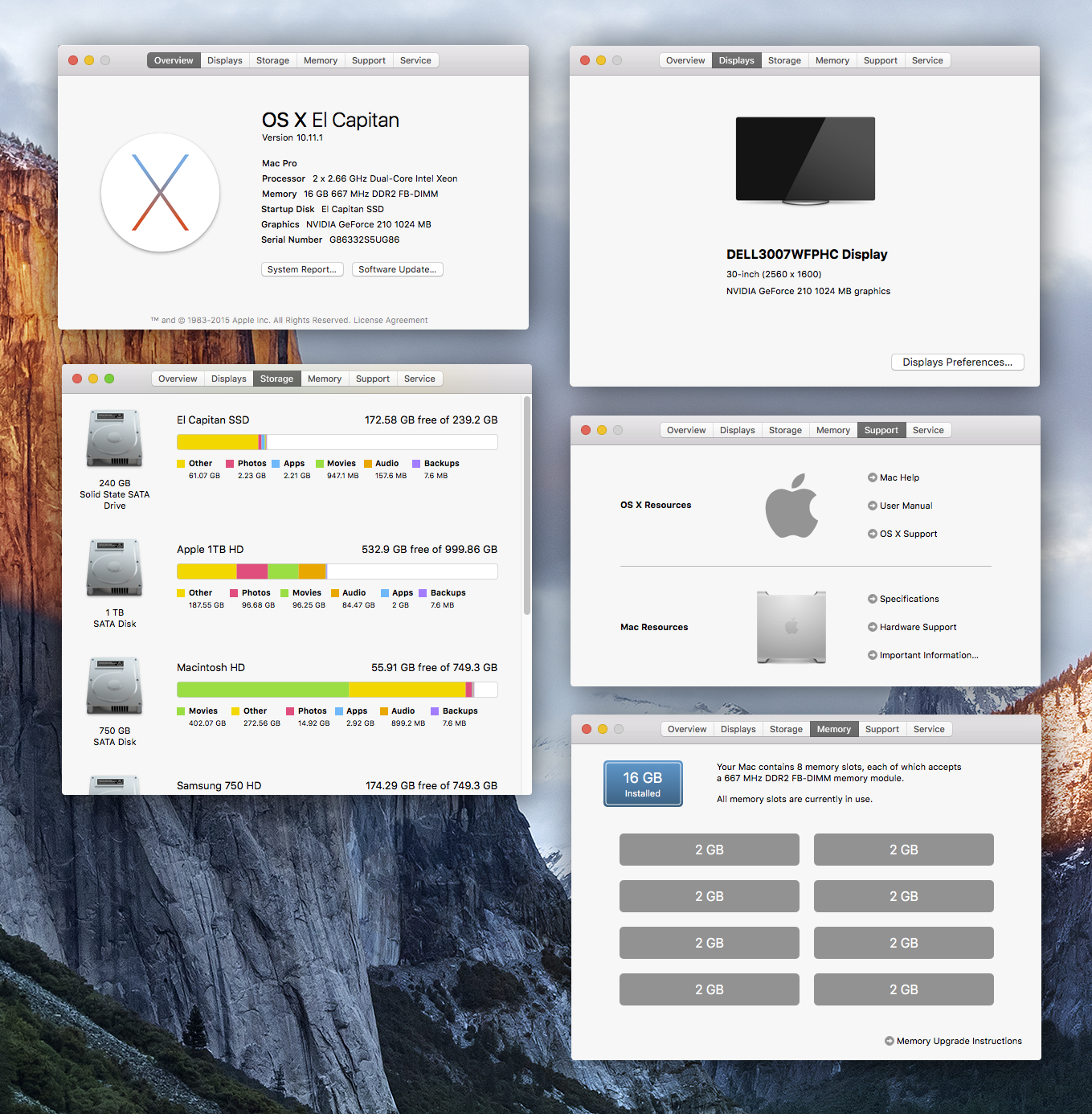Click the 'Samsung 750 HD' drive name
The image size is (1092, 1114).
tap(219, 785)
